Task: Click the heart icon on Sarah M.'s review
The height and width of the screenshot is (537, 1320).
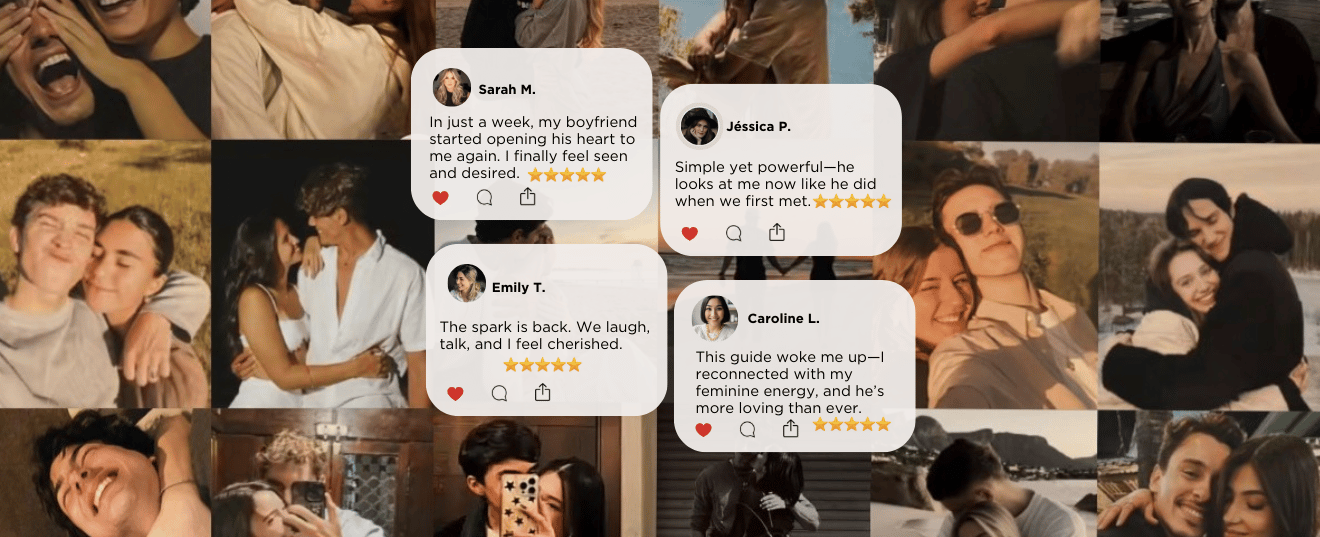Action: click(440, 198)
